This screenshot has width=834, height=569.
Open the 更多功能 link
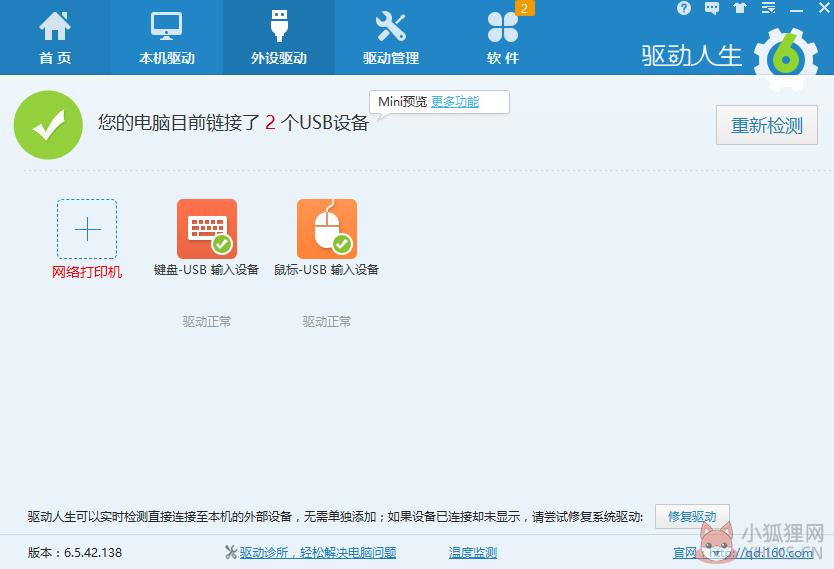pyautogui.click(x=455, y=102)
